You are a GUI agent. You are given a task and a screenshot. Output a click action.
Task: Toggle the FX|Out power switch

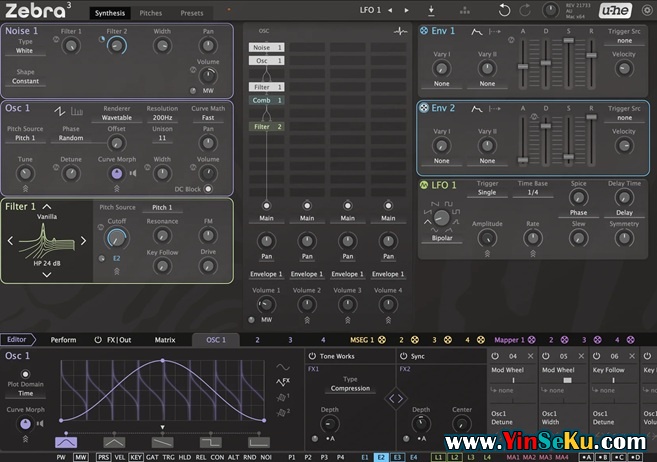[98, 340]
